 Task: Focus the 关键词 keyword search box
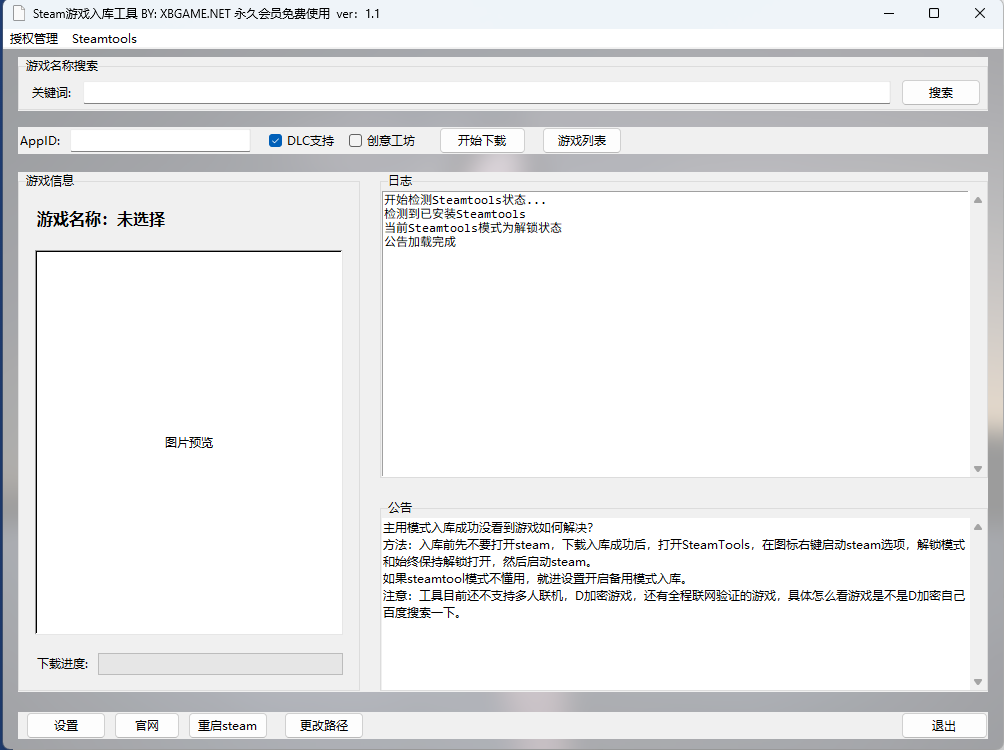(486, 91)
